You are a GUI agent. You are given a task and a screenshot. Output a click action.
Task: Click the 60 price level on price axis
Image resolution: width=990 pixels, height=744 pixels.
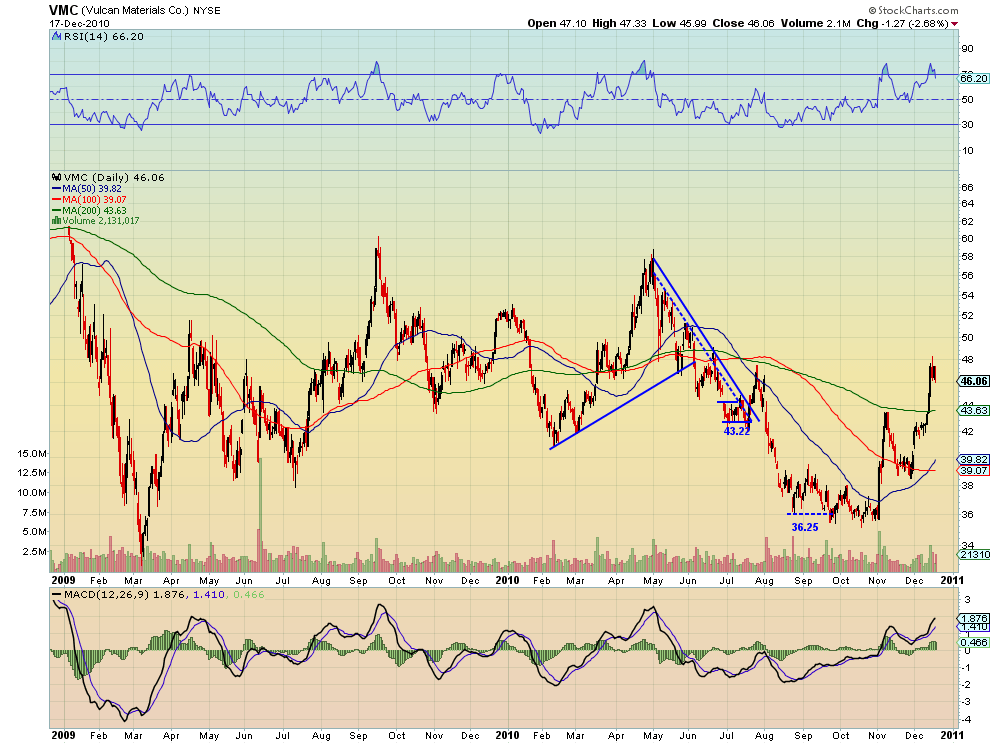967,239
